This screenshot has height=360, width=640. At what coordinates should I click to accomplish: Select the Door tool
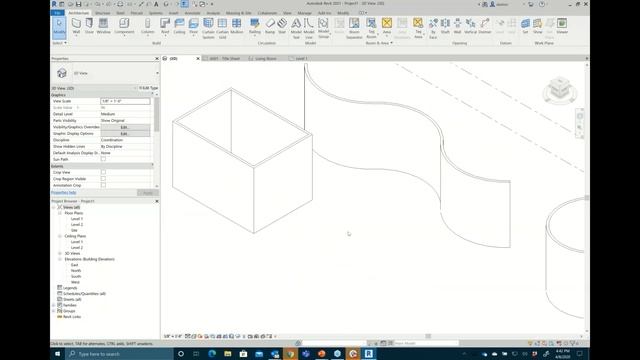coord(89,26)
